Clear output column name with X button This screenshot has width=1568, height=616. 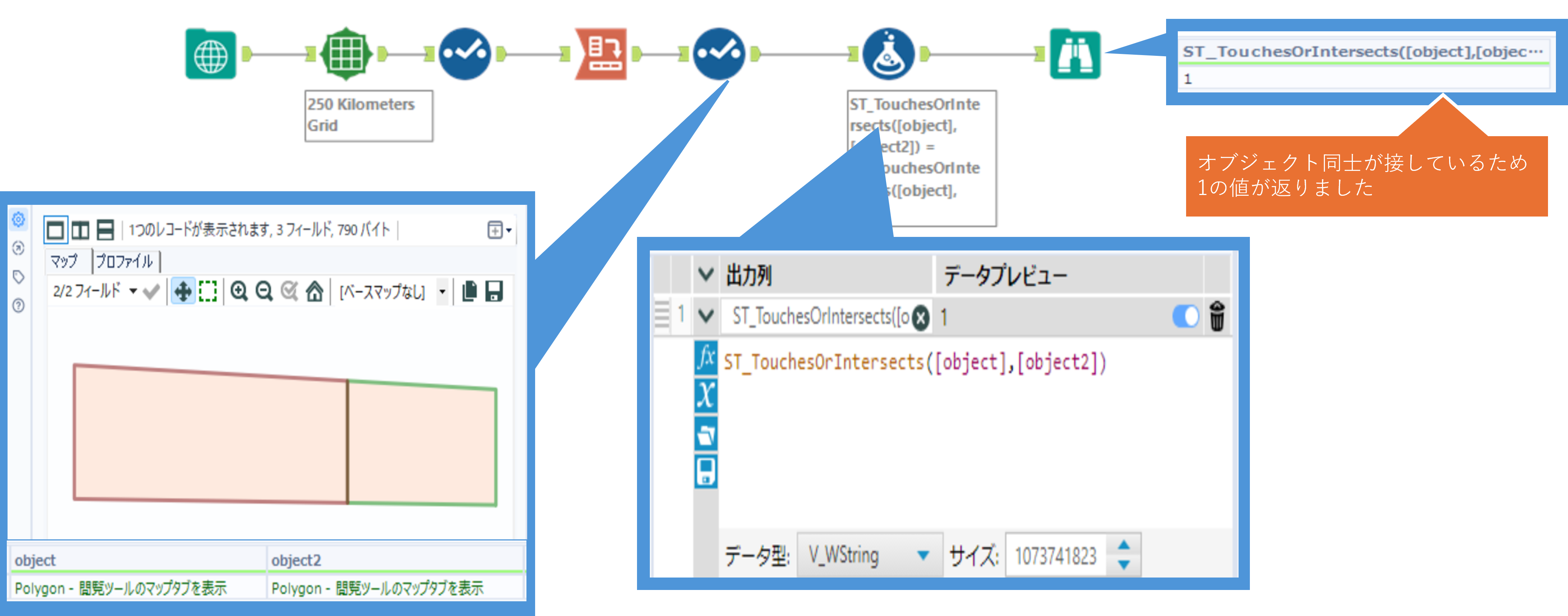coord(921,317)
